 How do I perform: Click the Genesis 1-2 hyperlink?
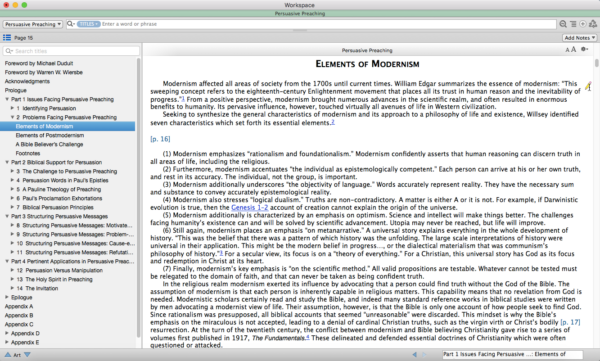(x=249, y=207)
